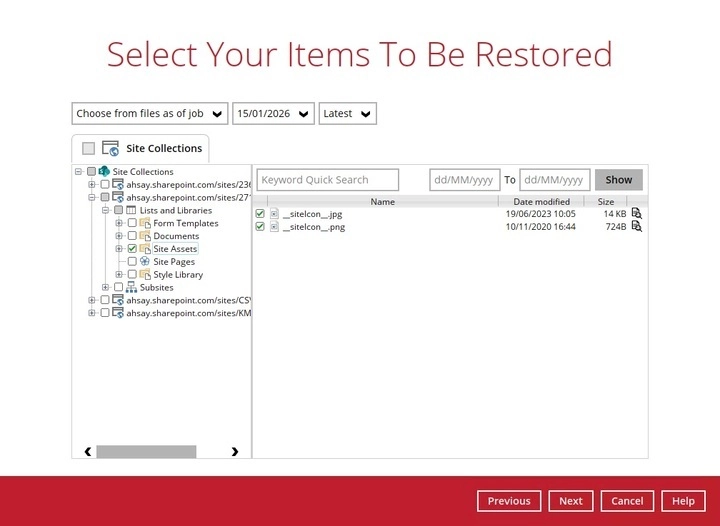This screenshot has width=720, height=526.
Task: Preview versions icon for __siteIcon__.png row
Action: 636,227
